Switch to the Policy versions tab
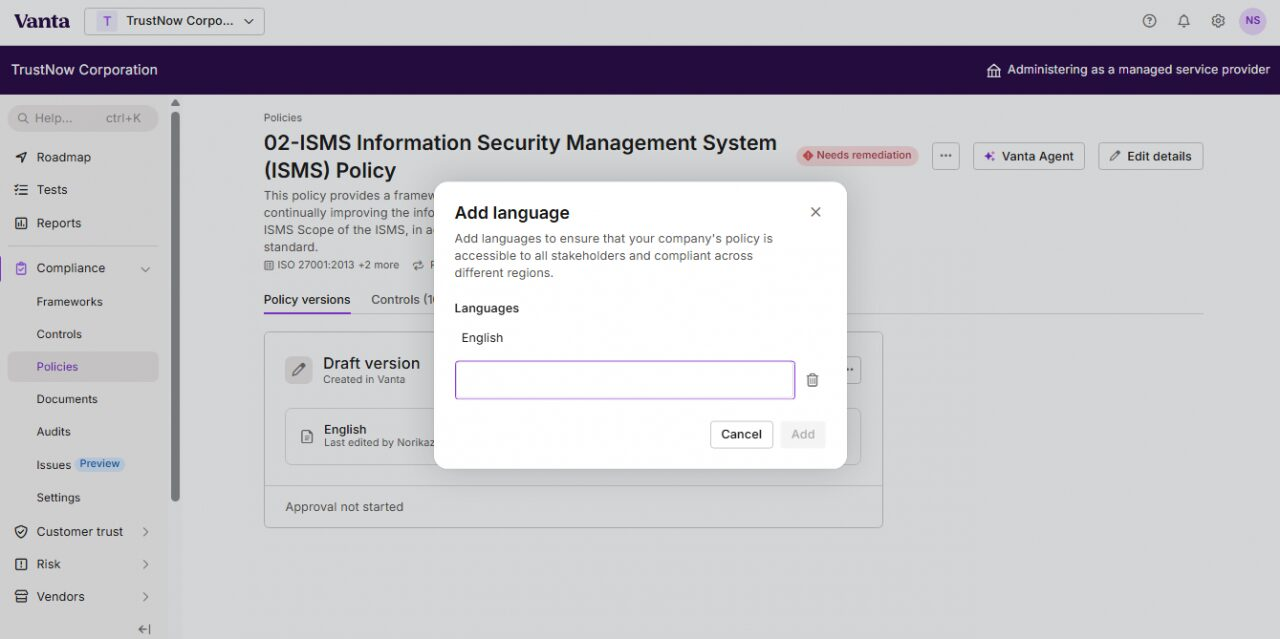The image size is (1280, 639). 307,300
